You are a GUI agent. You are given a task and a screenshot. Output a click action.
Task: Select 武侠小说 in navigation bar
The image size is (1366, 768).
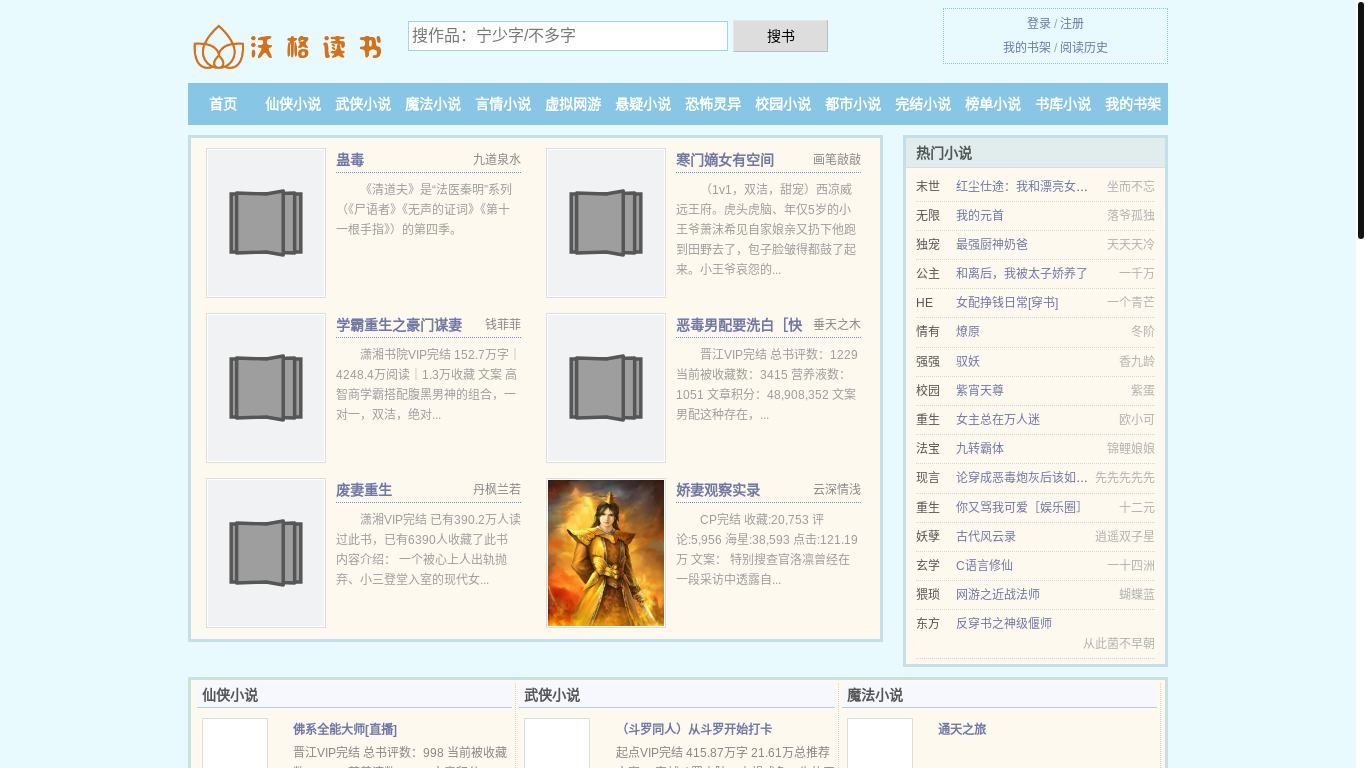point(363,104)
